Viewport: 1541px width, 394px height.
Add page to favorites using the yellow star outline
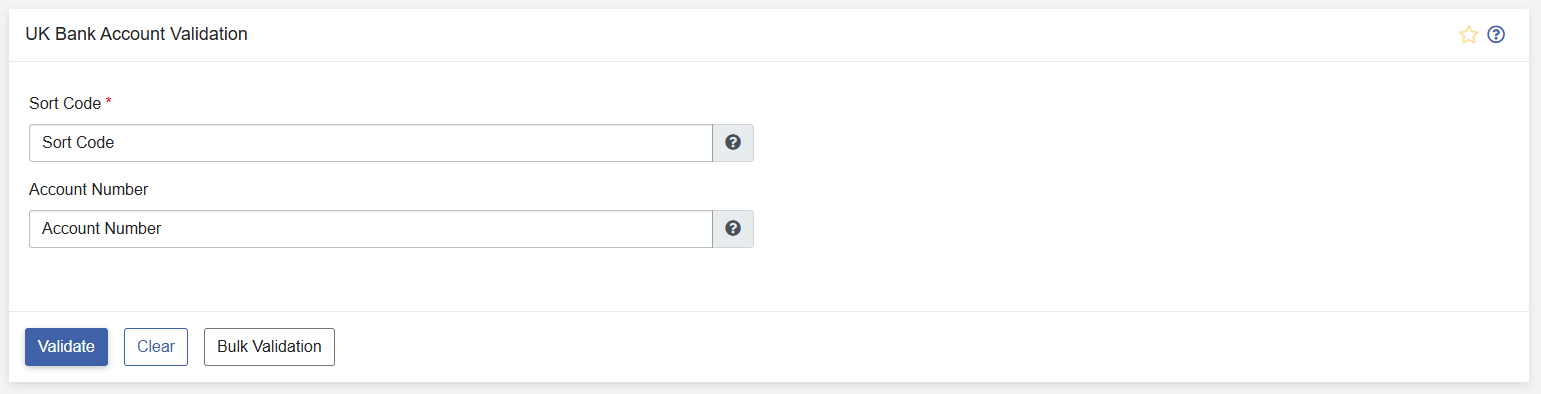coord(1468,35)
